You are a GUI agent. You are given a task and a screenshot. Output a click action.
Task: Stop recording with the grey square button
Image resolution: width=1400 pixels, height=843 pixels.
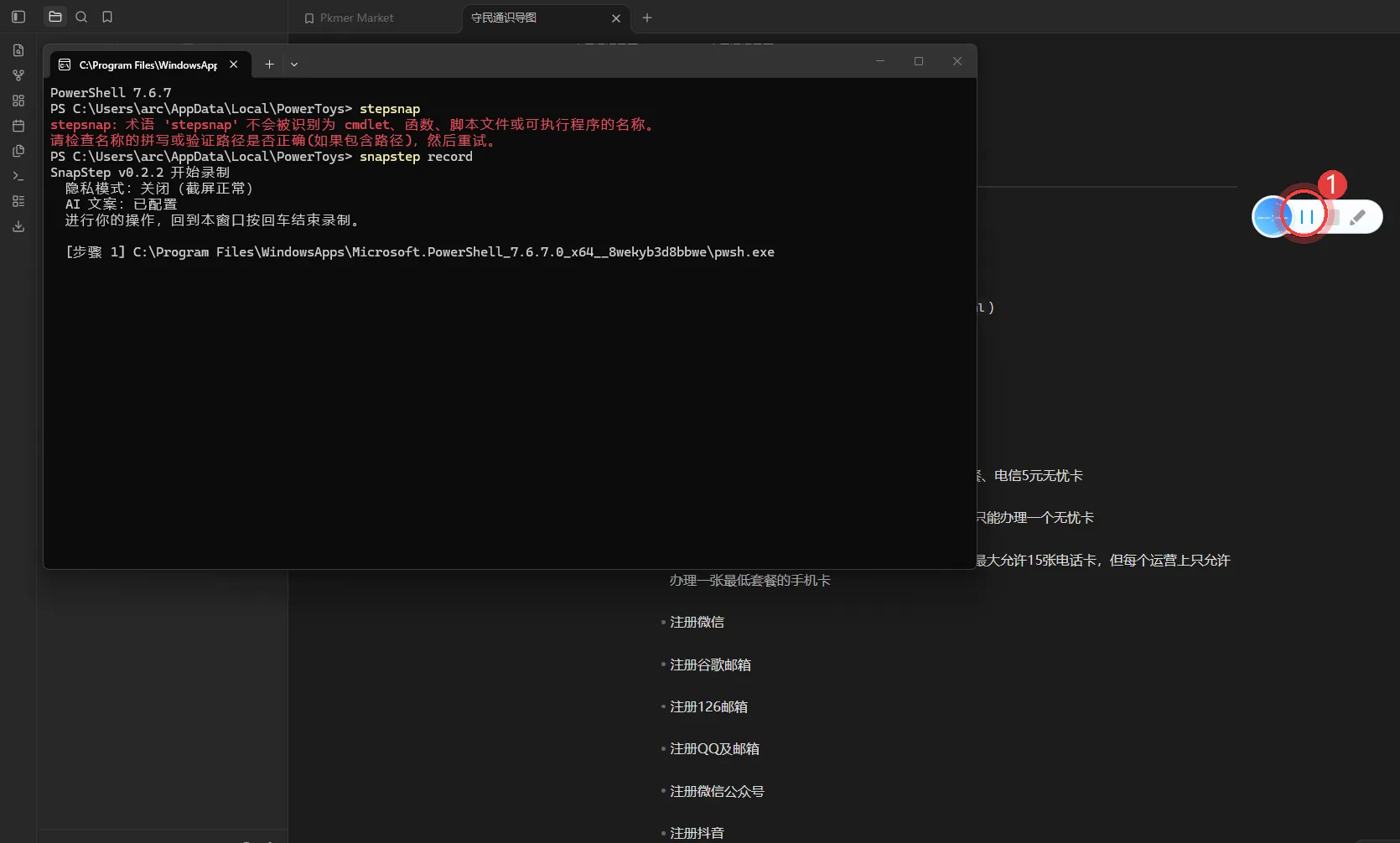click(x=1333, y=218)
